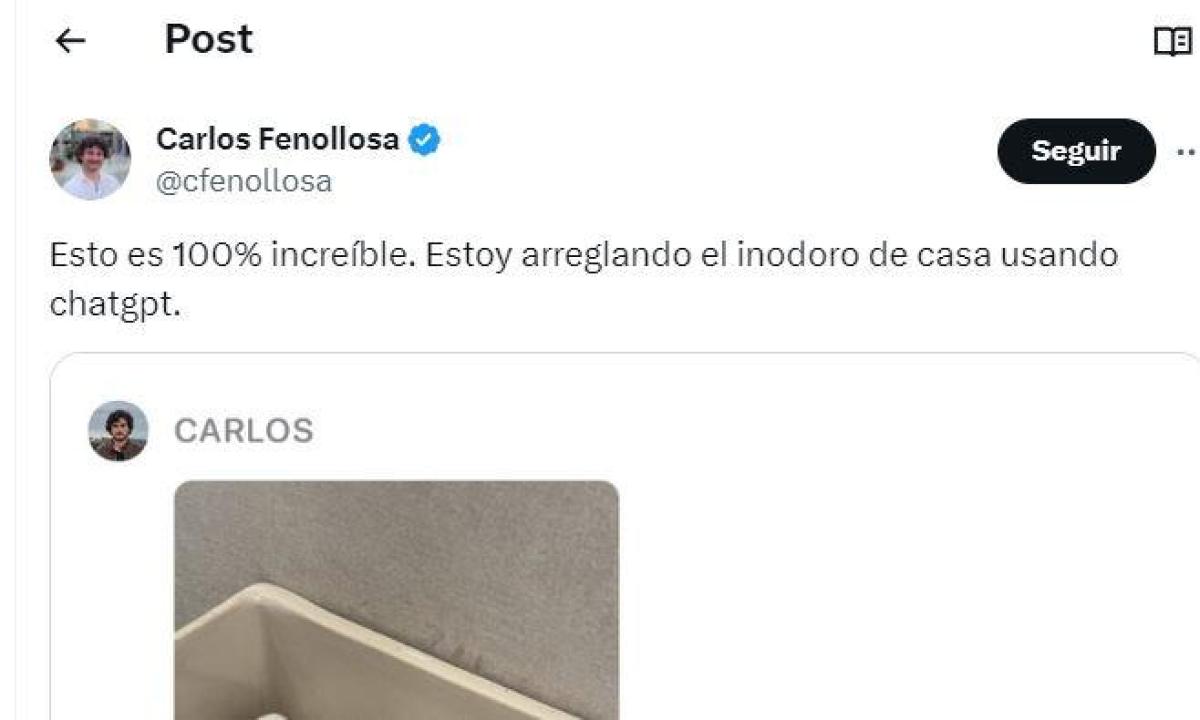Click the words "inodoro de casa usando"
Screen dimensions: 1200x720
click(927, 255)
